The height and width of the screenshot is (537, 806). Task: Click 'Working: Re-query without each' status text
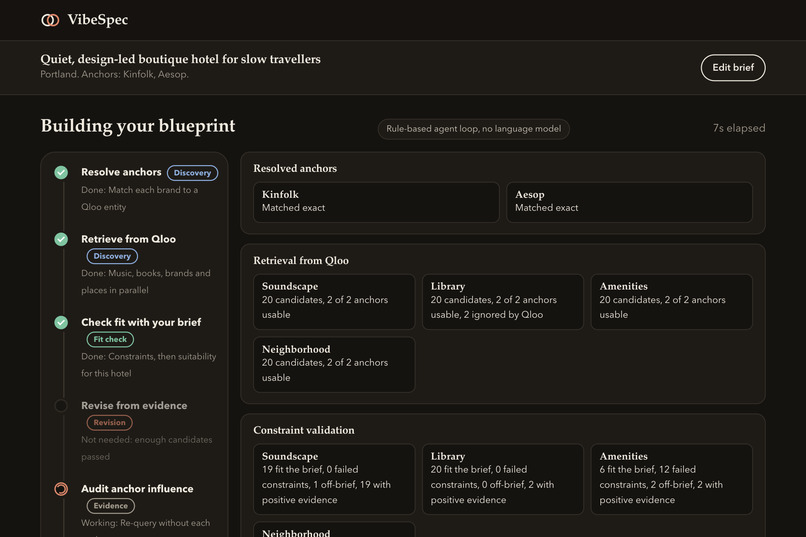[145, 523]
